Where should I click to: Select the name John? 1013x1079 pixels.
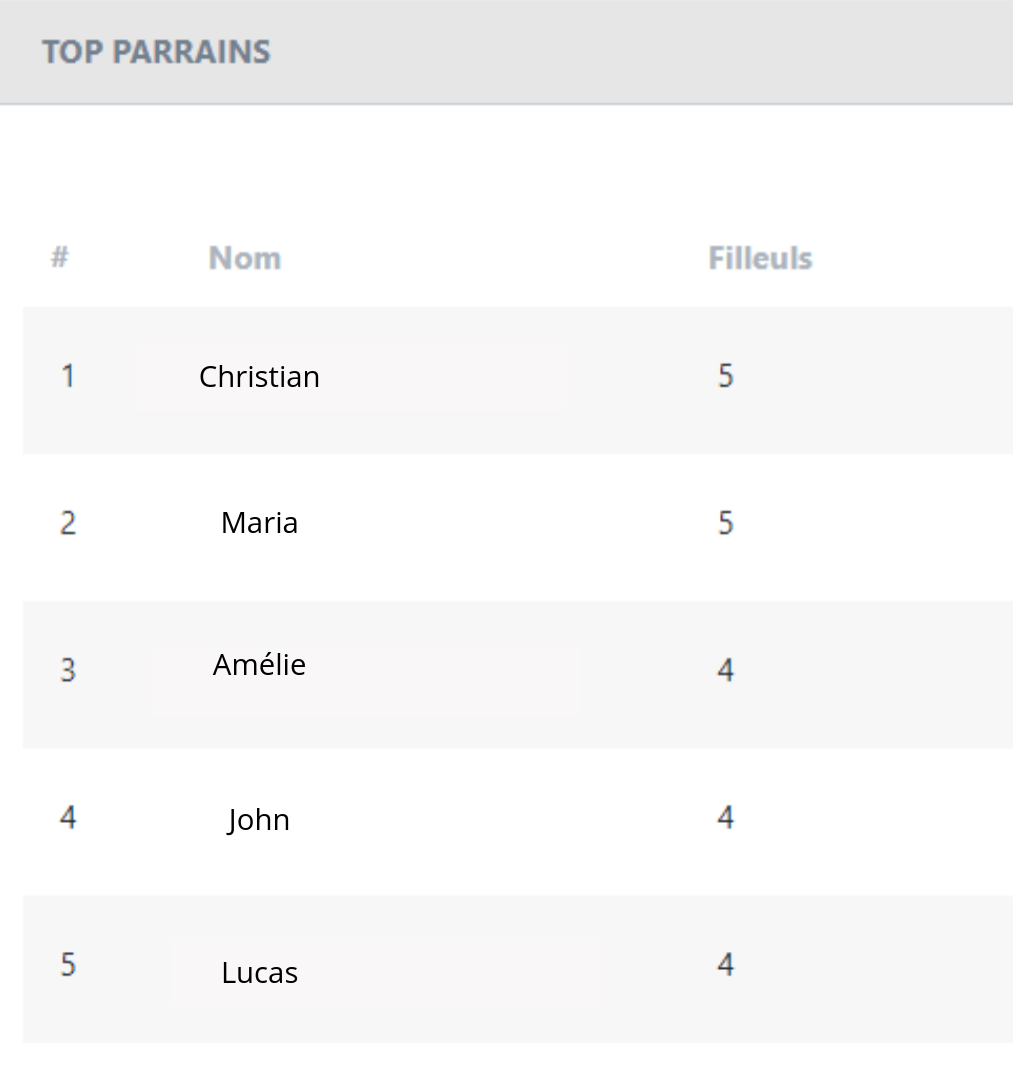259,820
